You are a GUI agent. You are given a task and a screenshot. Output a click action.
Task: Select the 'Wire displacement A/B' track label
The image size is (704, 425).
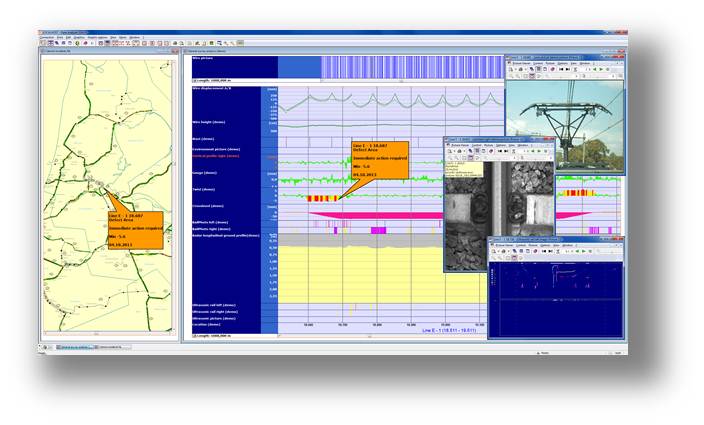click(x=212, y=88)
